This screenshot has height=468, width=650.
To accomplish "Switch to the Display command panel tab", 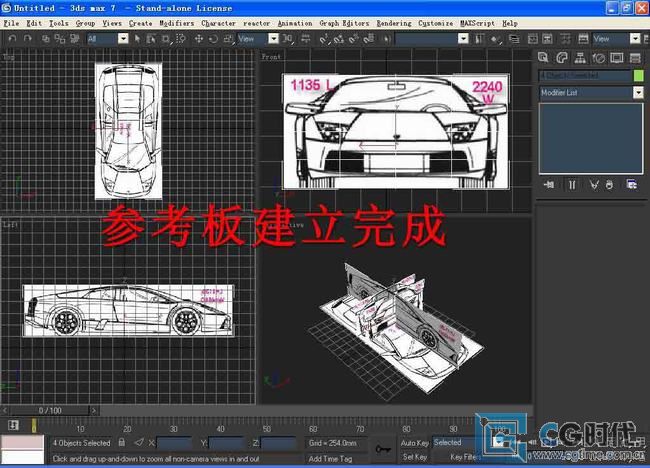I will tap(617, 58).
